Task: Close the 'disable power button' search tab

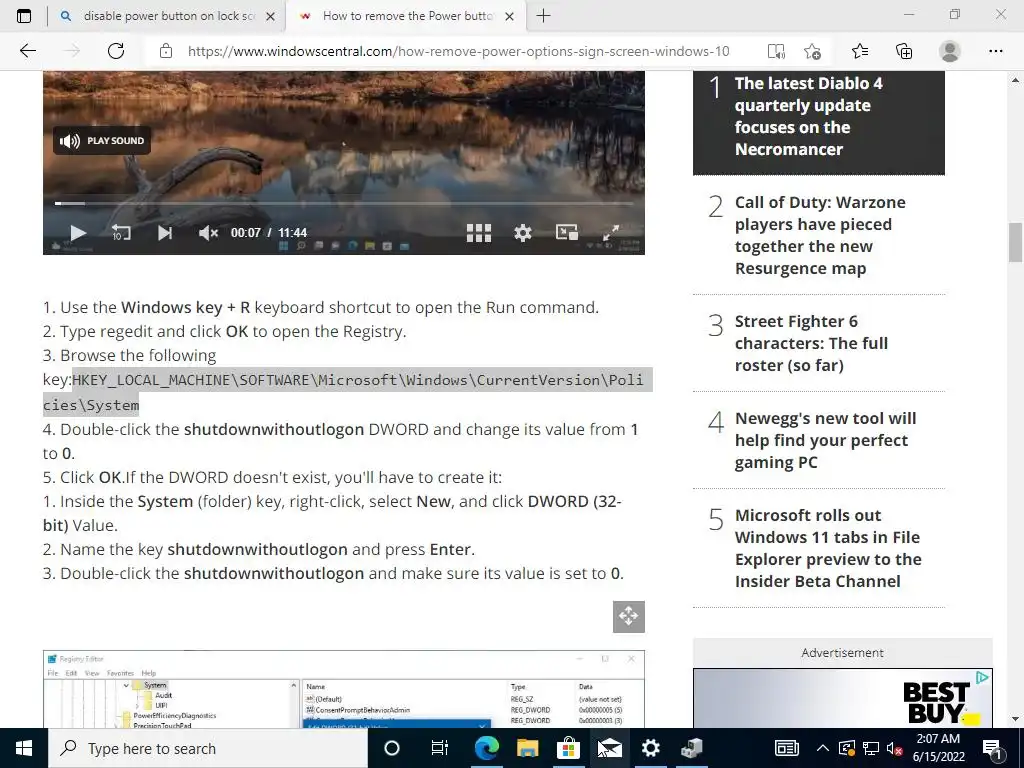Action: [270, 16]
